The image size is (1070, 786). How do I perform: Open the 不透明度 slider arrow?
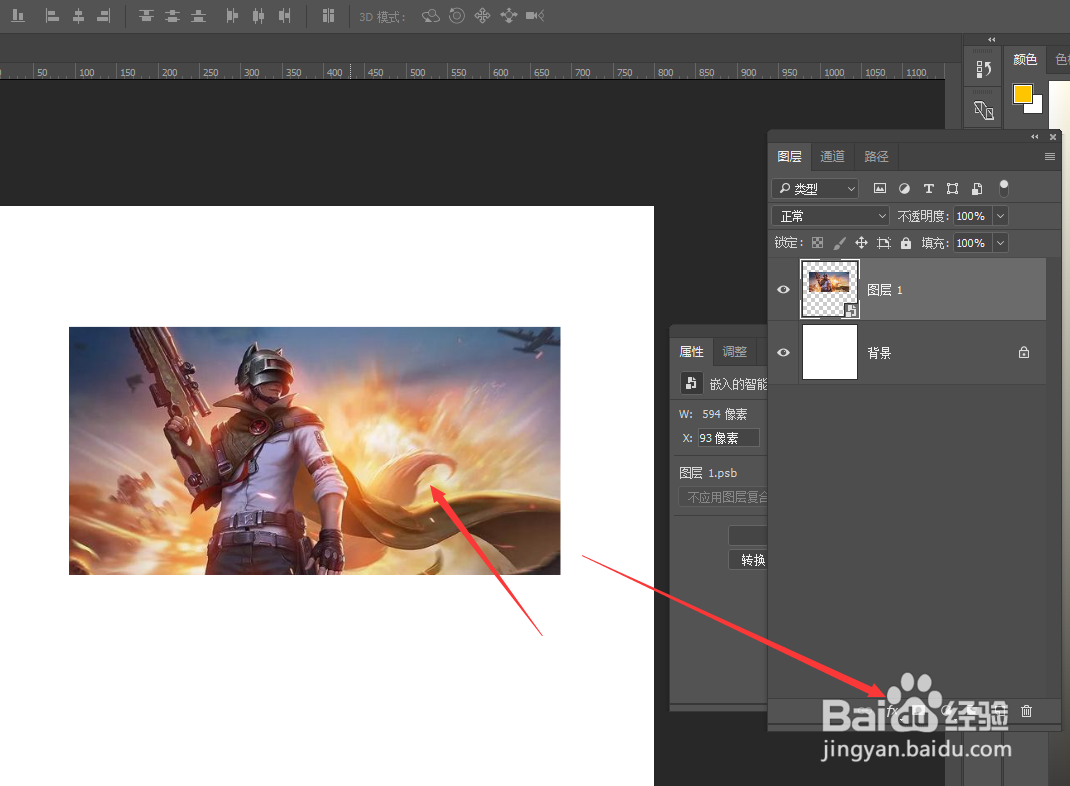(x=1000, y=216)
